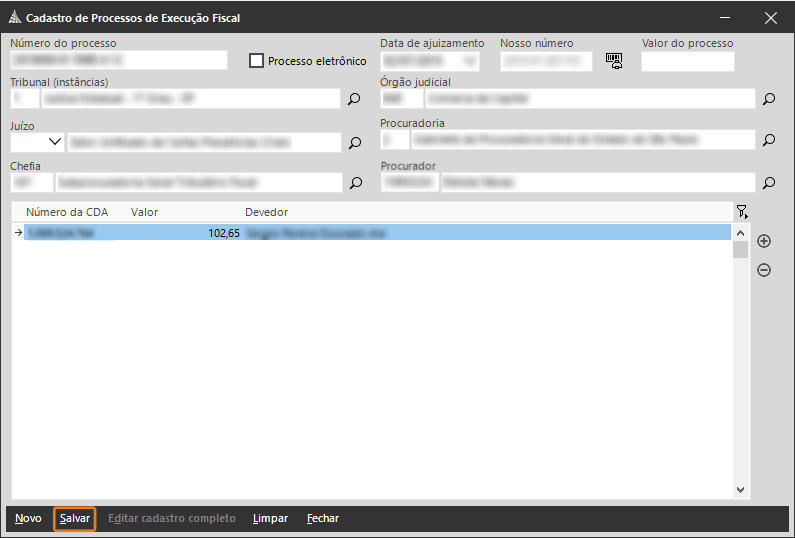Click the Procuradoria lookup magnifier
This screenshot has height=538, width=795.
(768, 141)
